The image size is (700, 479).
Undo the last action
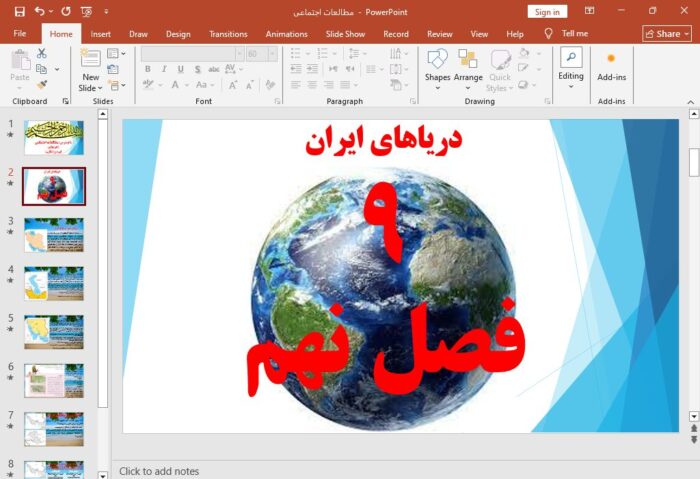pyautogui.click(x=40, y=11)
